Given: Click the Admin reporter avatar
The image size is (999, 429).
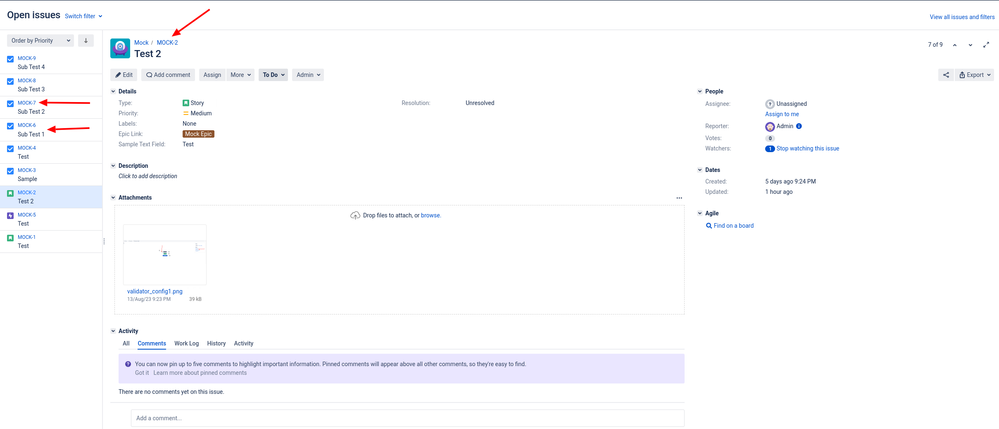Looking at the screenshot, I should pyautogui.click(x=770, y=126).
